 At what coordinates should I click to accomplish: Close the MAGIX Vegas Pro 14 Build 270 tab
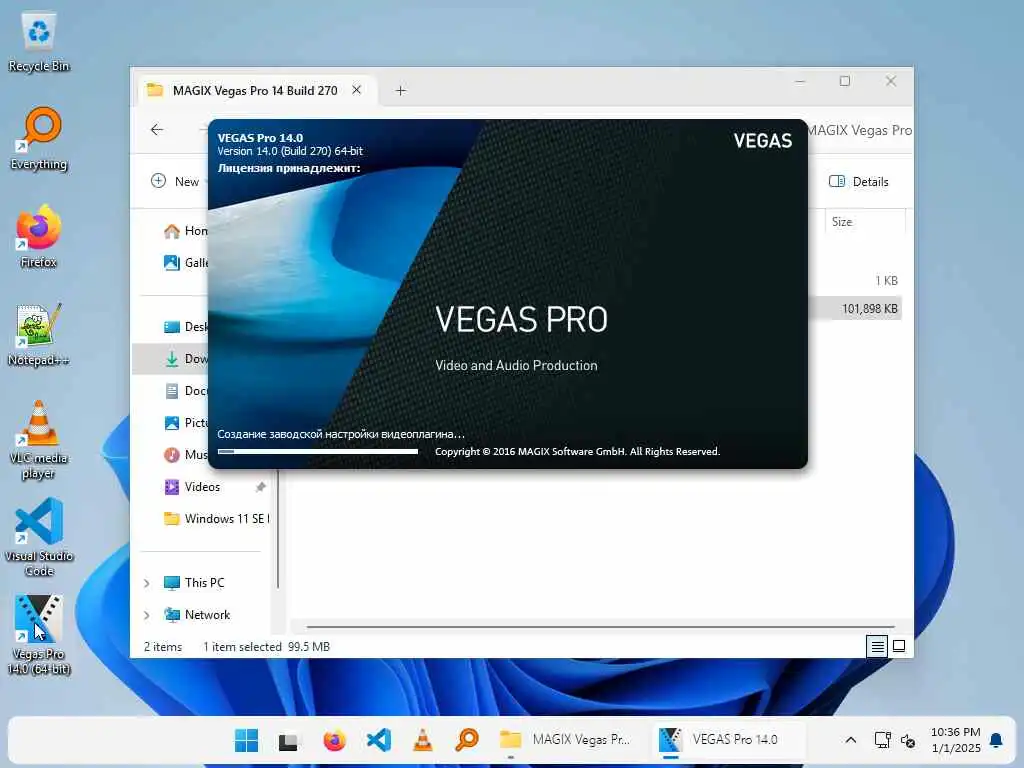click(357, 90)
